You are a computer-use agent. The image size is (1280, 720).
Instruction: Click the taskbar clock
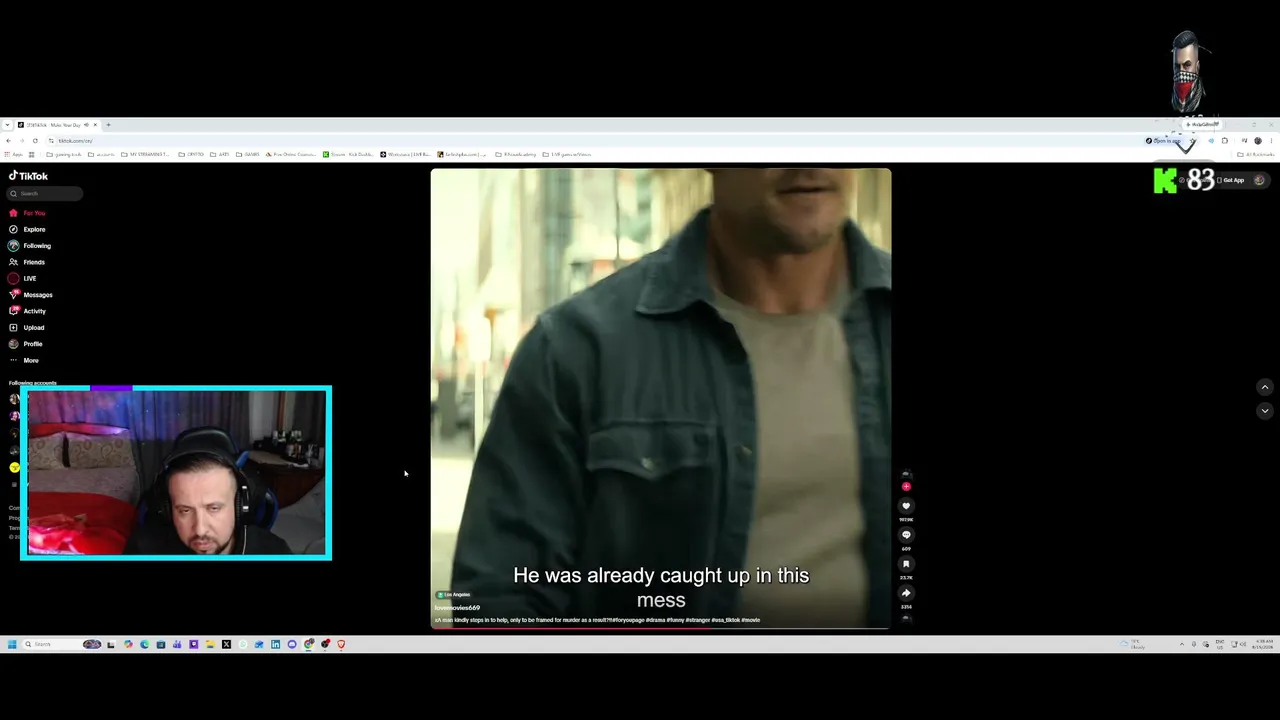1264,645
